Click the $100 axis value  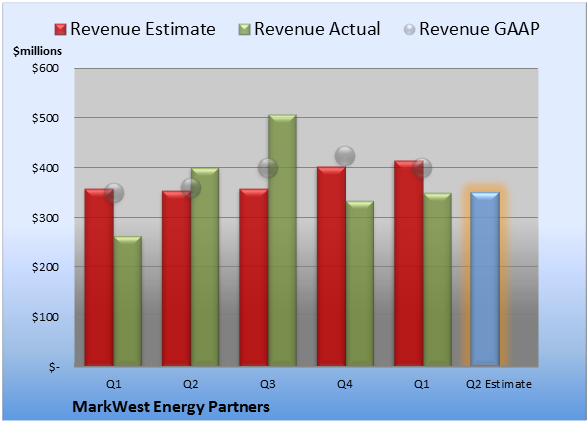(45, 317)
